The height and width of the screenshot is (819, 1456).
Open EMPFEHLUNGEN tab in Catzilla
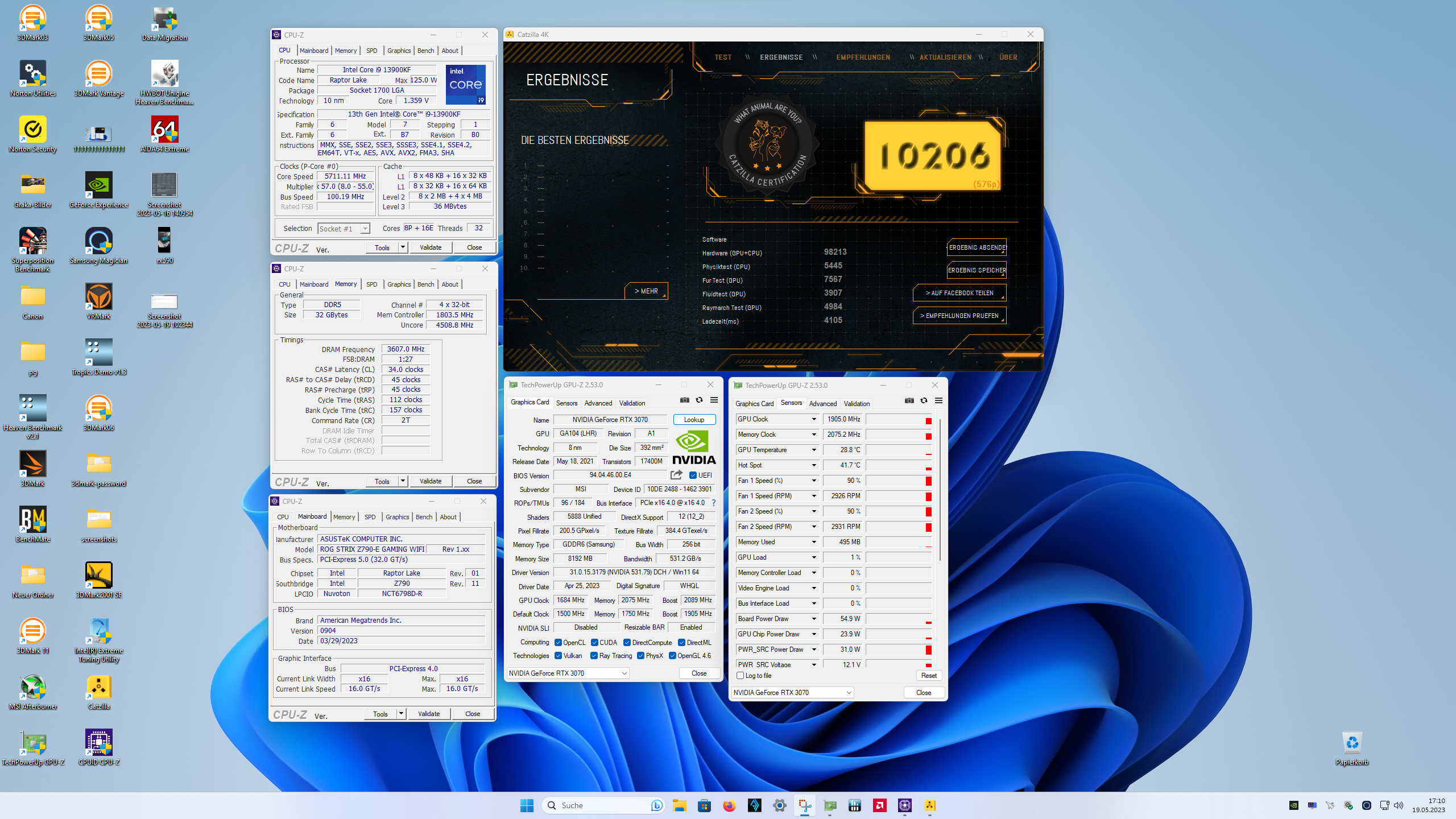coord(863,57)
